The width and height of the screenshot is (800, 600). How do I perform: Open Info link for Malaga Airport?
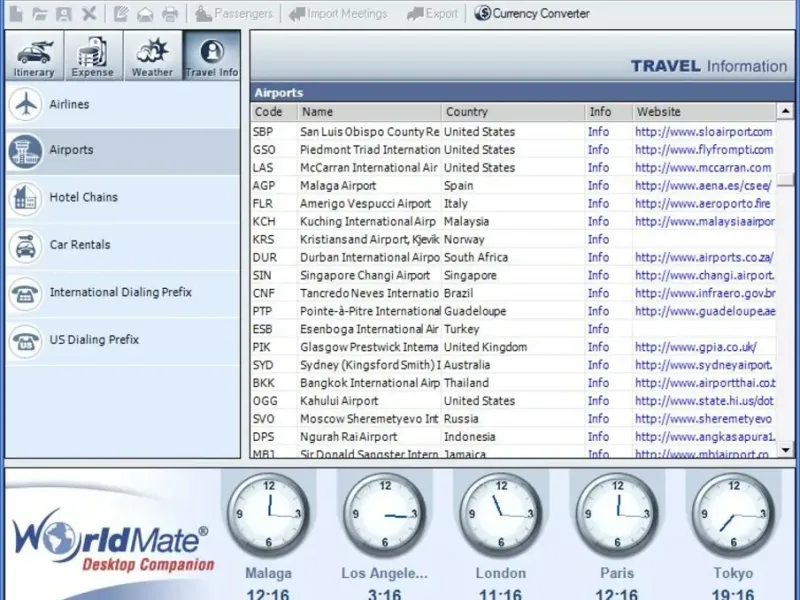598,186
